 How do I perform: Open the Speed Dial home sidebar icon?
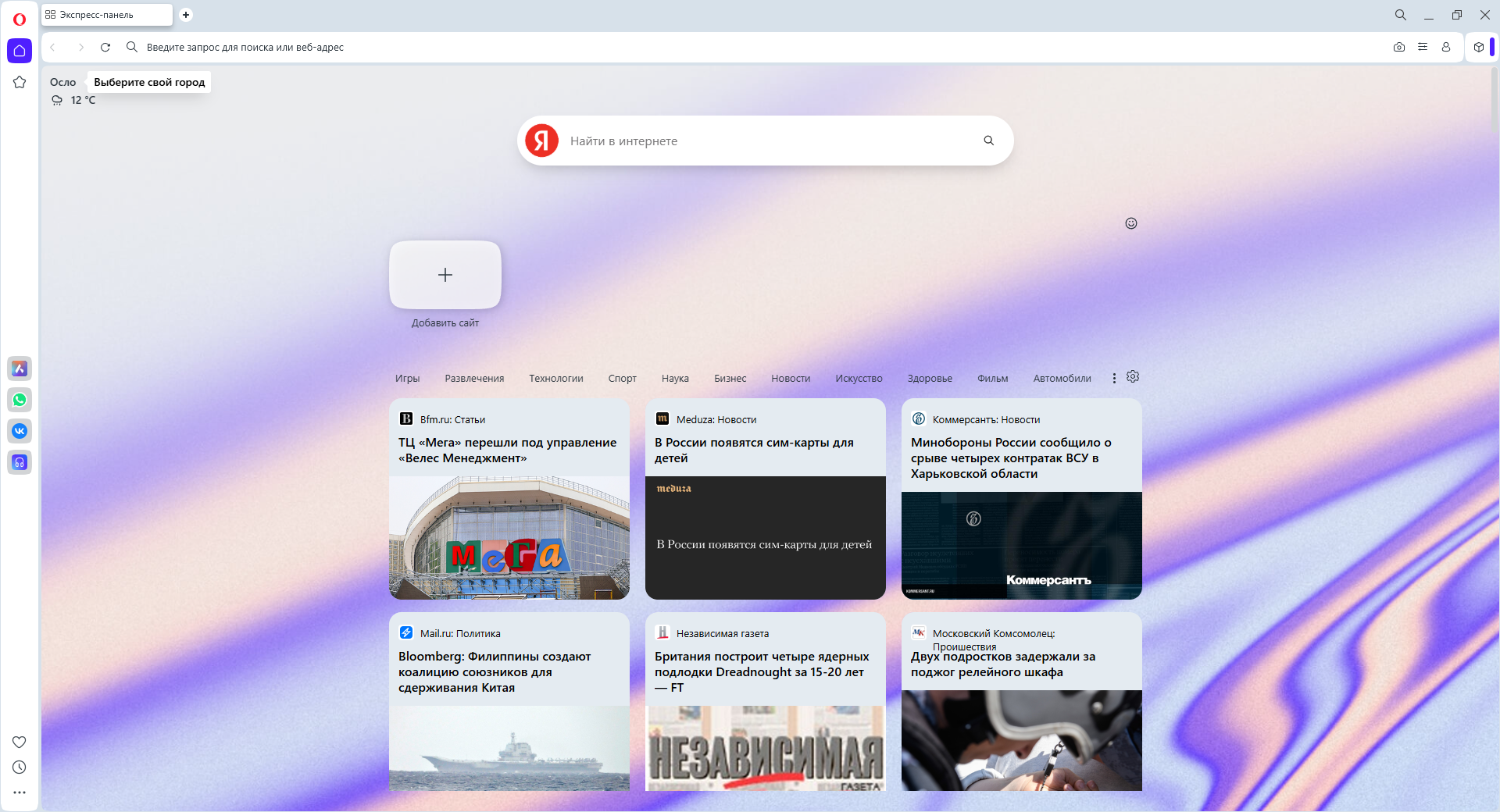click(x=20, y=51)
